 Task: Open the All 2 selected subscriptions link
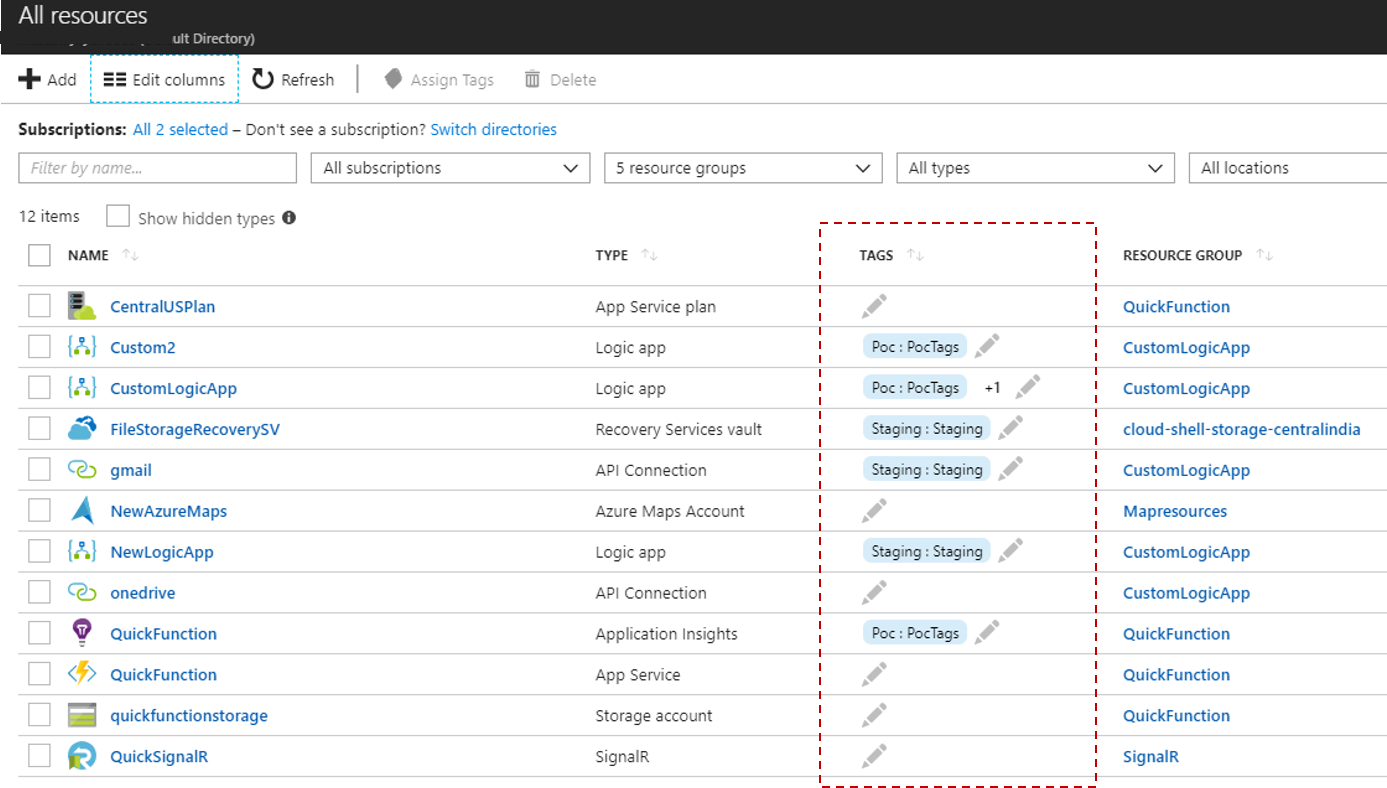tap(180, 129)
